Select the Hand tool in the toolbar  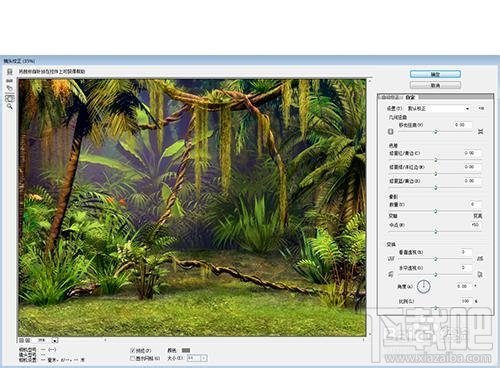tap(10, 98)
